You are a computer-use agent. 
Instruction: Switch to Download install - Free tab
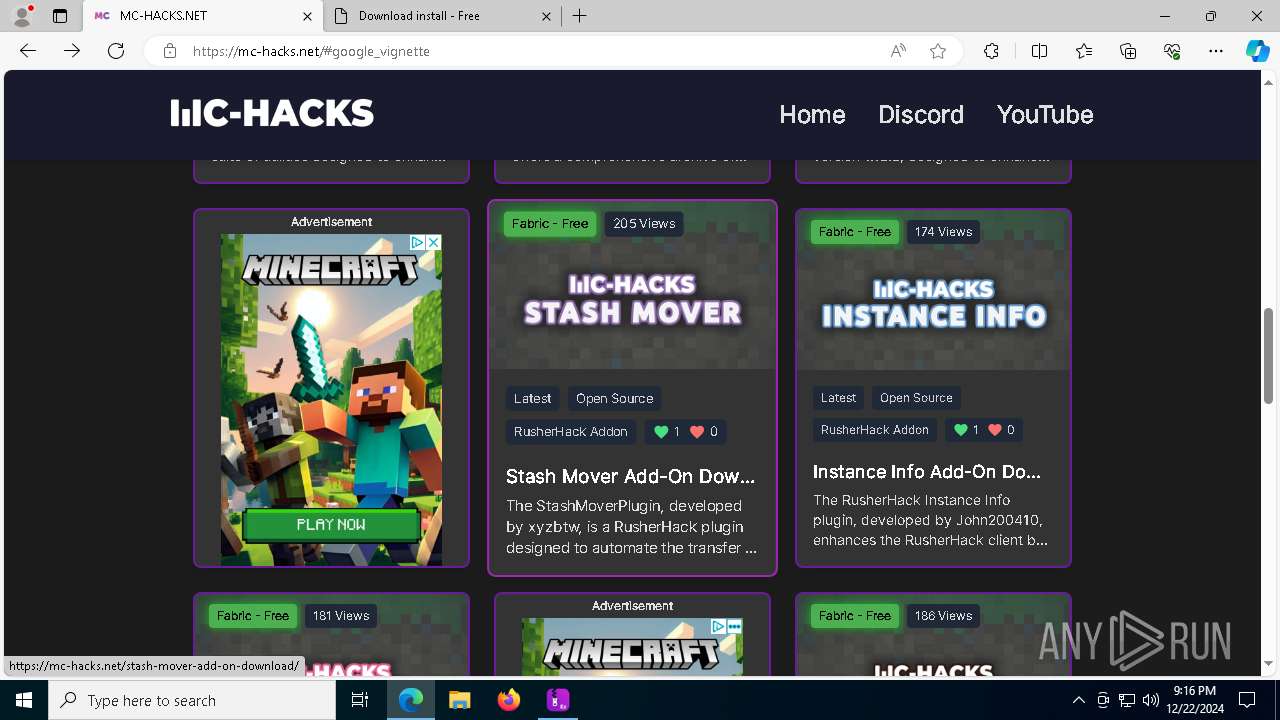tap(442, 16)
